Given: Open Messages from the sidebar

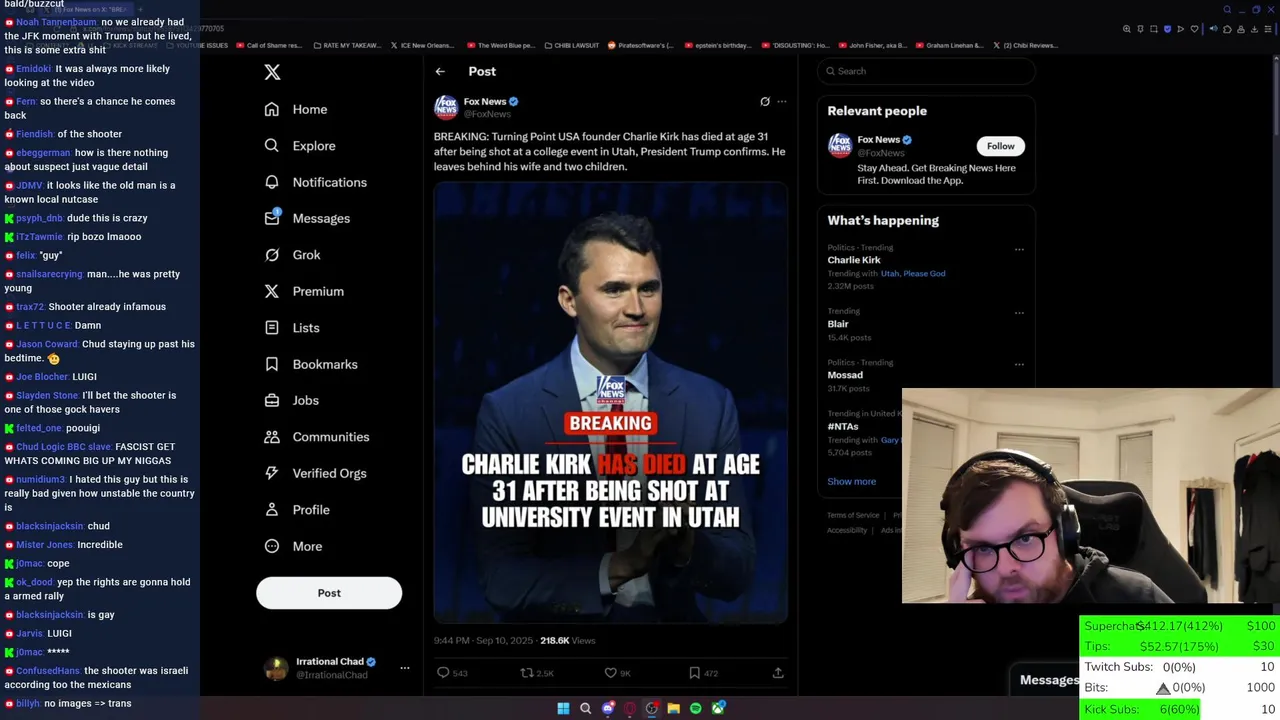Looking at the screenshot, I should point(307,218).
